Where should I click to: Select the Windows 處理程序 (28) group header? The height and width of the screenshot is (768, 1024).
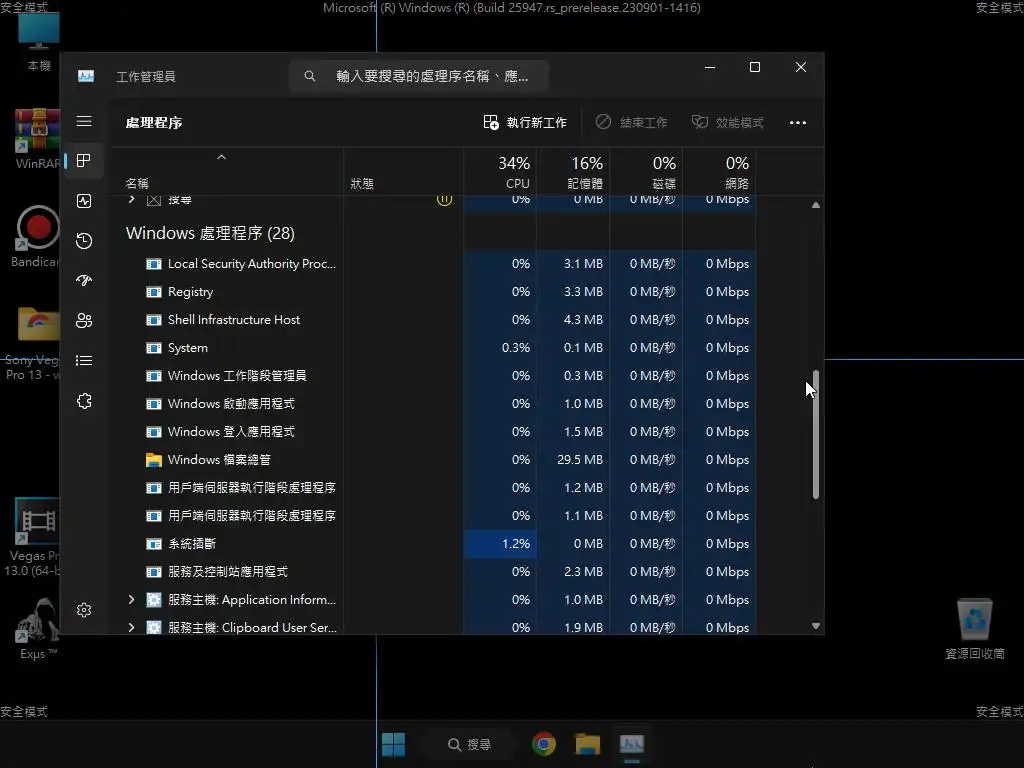point(210,233)
